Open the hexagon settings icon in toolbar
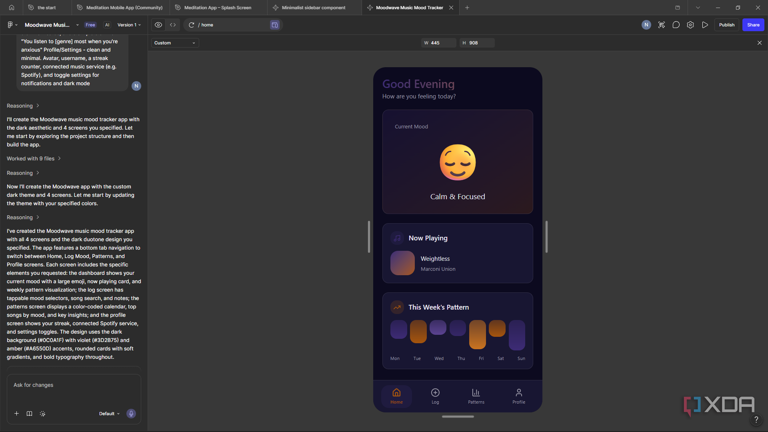 690,25
